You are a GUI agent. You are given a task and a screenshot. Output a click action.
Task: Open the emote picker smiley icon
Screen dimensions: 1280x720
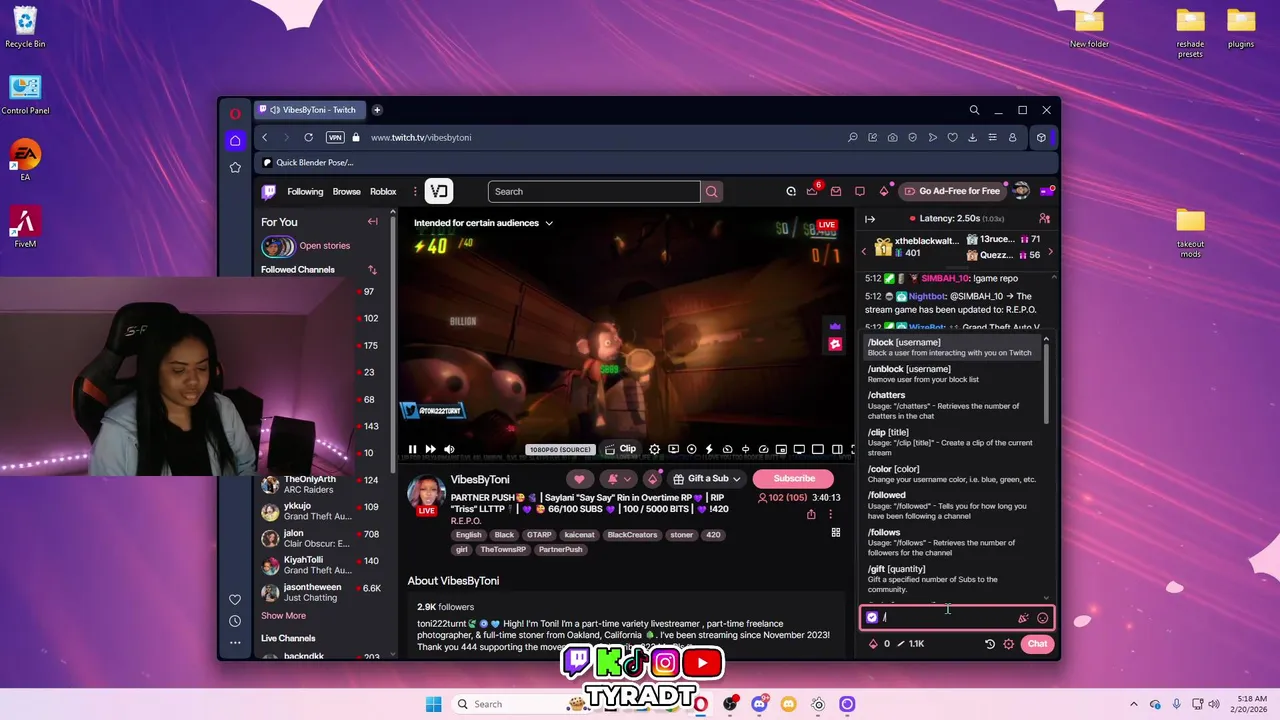click(x=1043, y=618)
